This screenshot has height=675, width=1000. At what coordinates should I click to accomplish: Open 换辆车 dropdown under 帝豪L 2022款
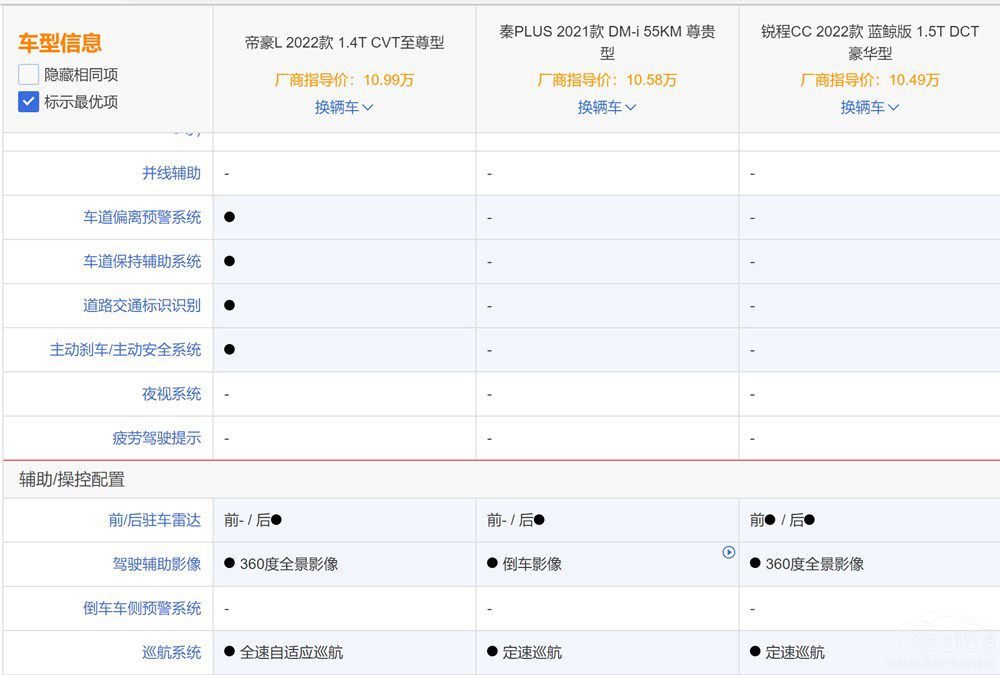click(x=344, y=107)
